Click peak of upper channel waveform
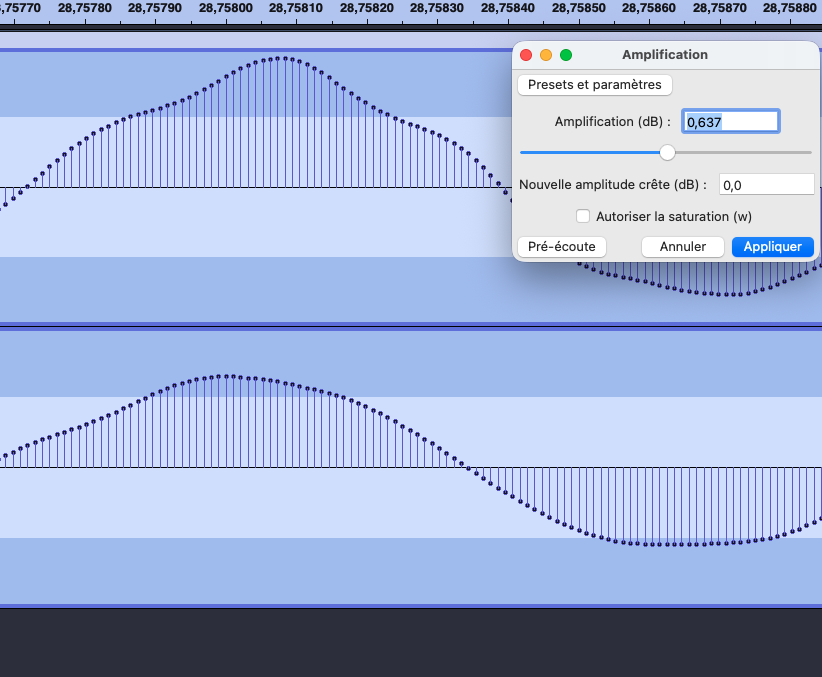822x677 pixels. point(282,58)
